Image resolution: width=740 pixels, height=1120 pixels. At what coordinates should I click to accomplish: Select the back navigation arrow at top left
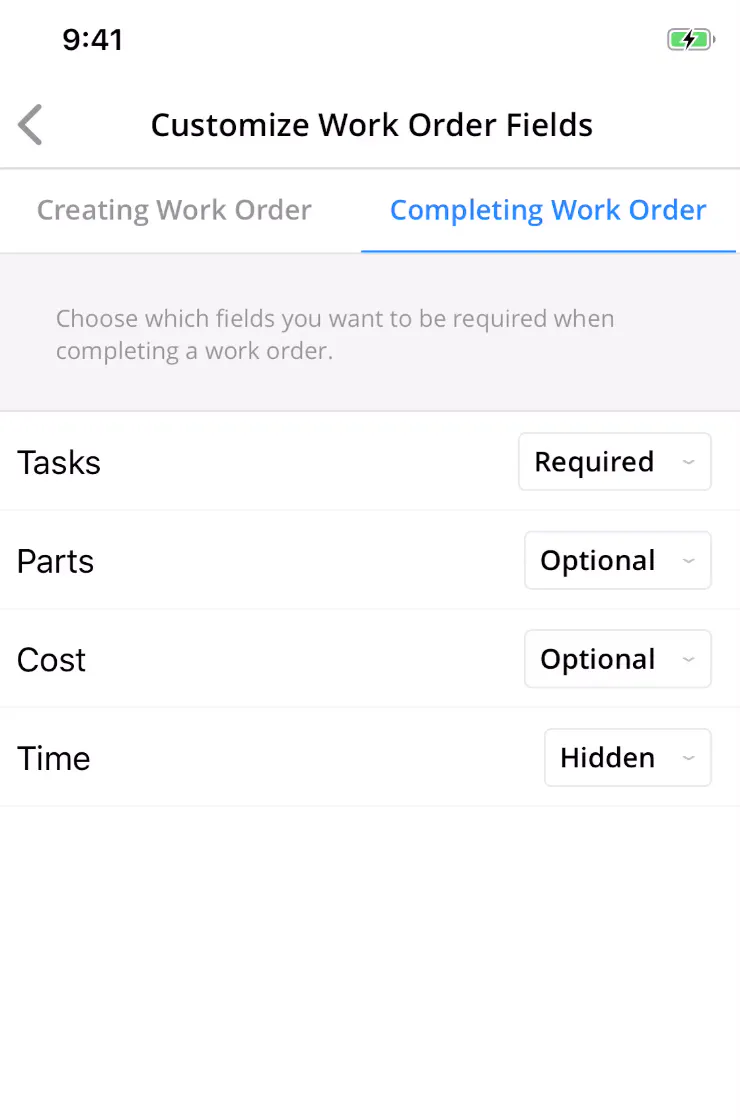tap(29, 124)
